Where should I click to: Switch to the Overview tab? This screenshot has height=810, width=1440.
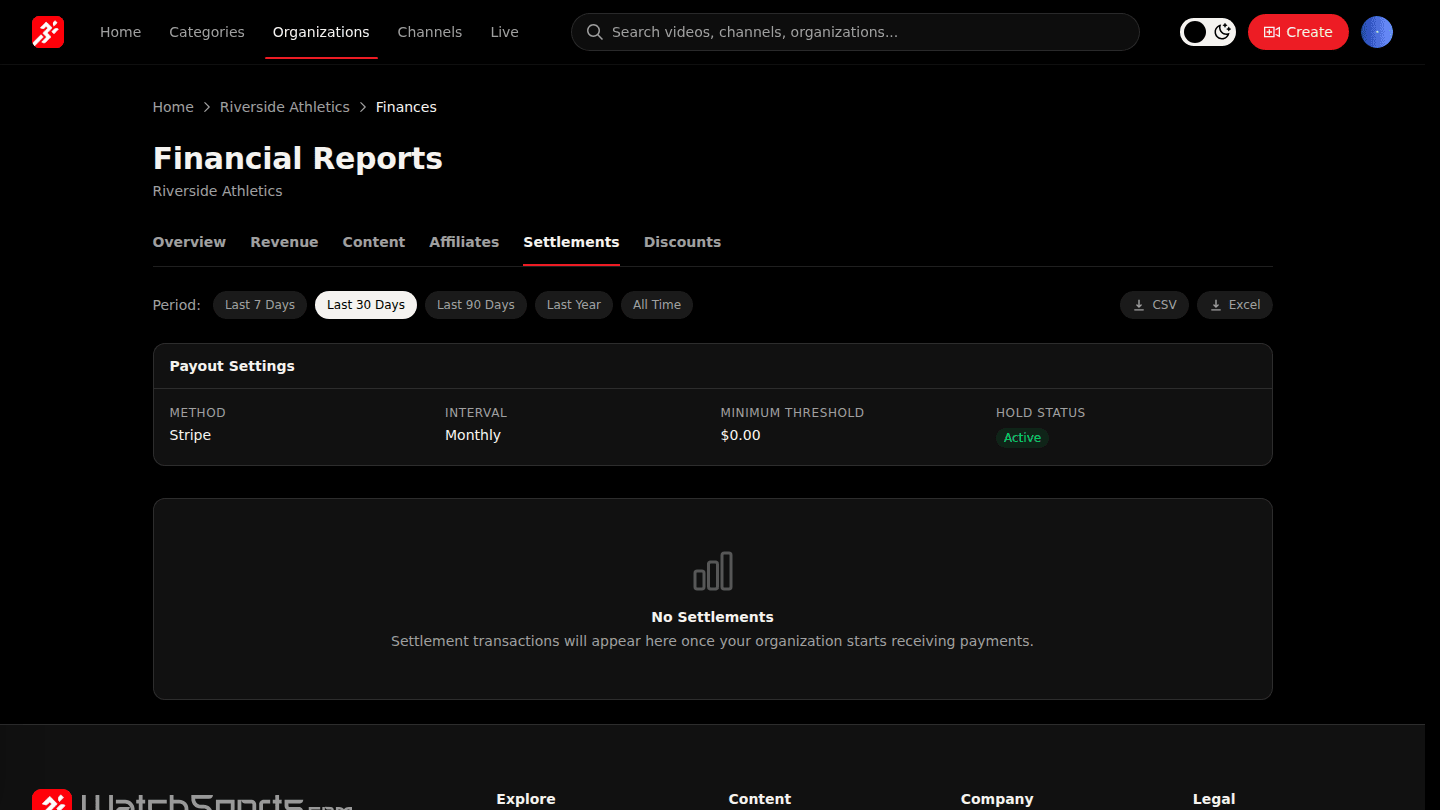point(189,242)
